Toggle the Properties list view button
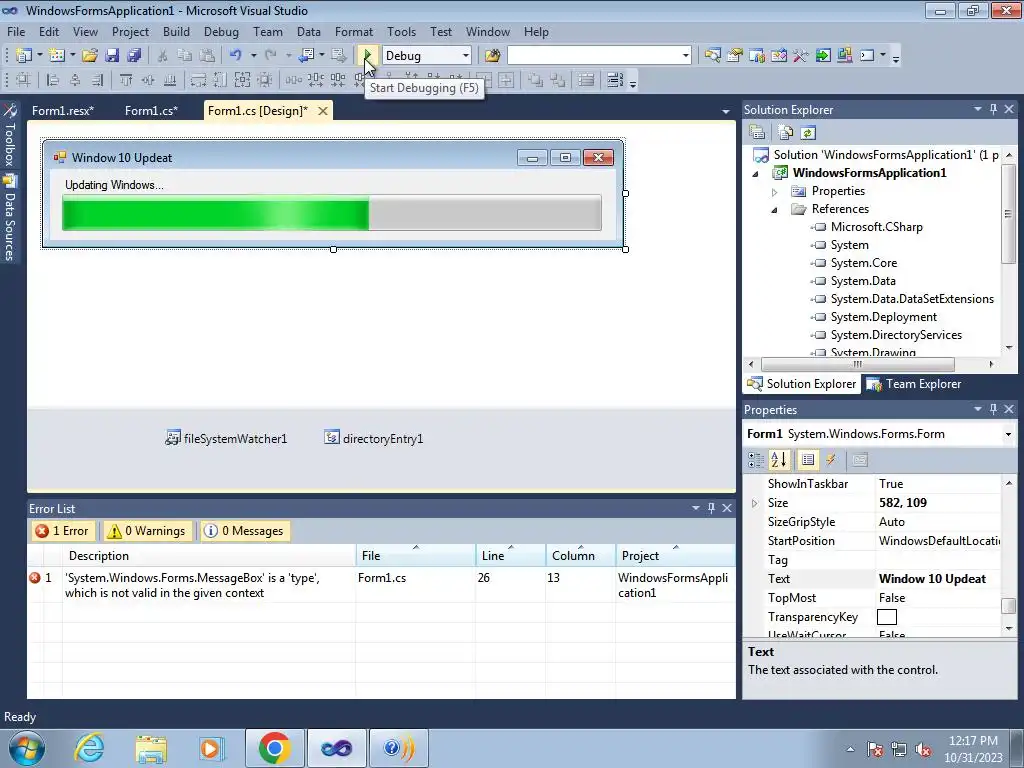 (x=808, y=460)
